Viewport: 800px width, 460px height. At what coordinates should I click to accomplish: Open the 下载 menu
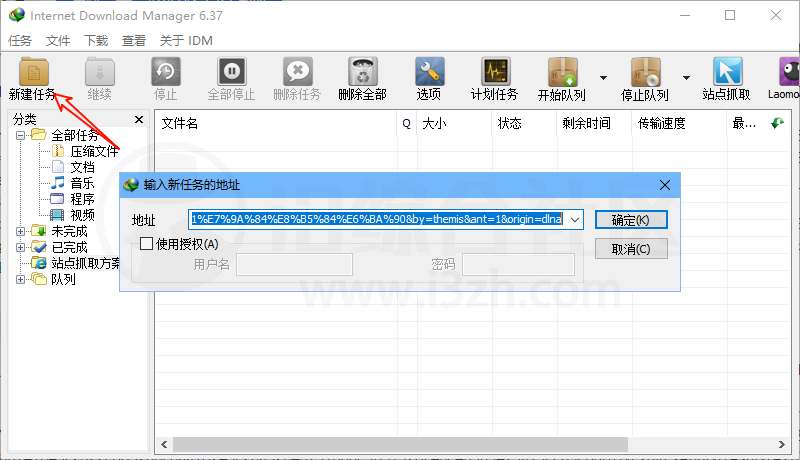[x=96, y=41]
